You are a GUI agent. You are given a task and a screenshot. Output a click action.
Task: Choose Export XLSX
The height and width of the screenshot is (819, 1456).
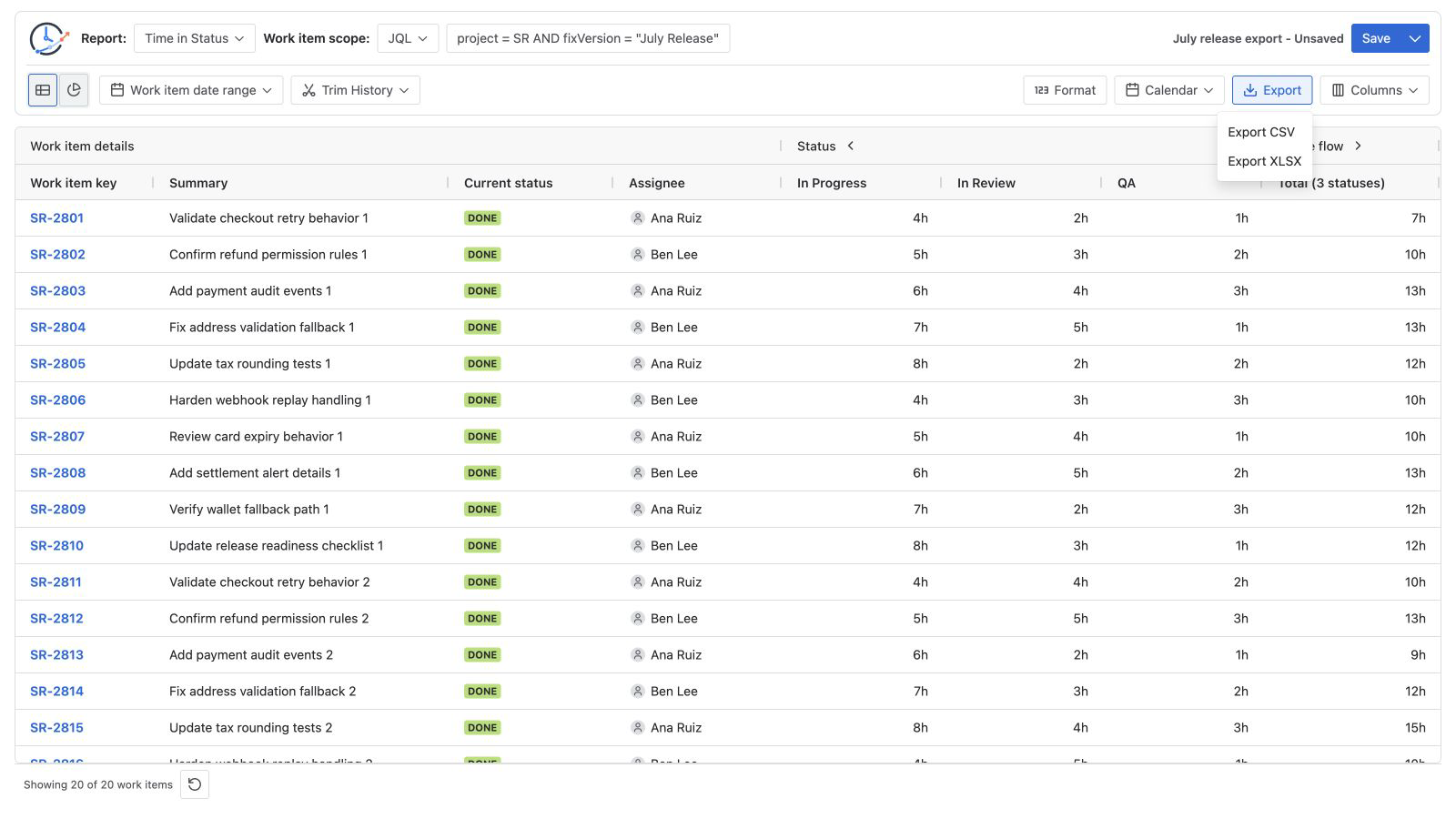point(1264,161)
